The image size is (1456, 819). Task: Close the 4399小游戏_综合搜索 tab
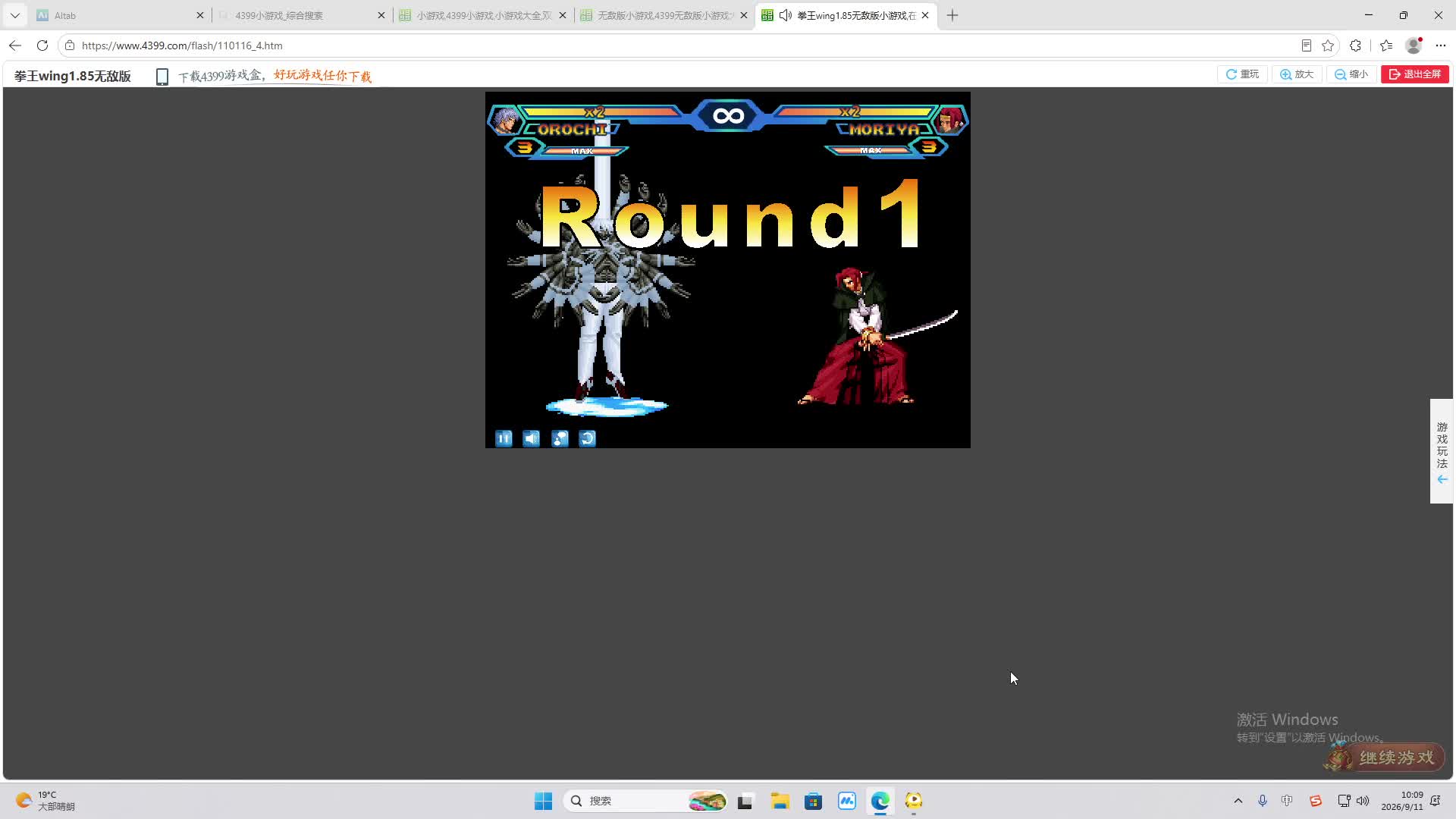pos(381,15)
